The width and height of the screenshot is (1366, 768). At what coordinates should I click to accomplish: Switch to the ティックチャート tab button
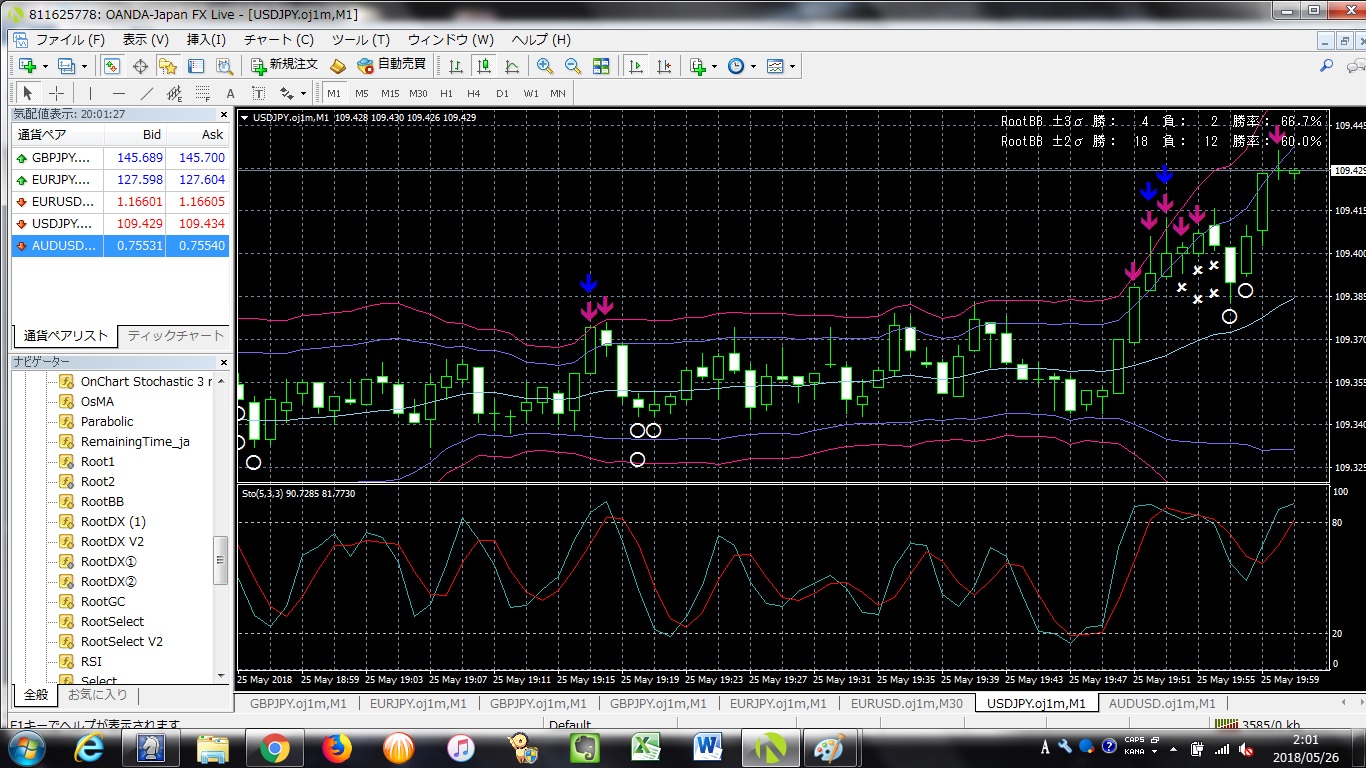tap(174, 336)
